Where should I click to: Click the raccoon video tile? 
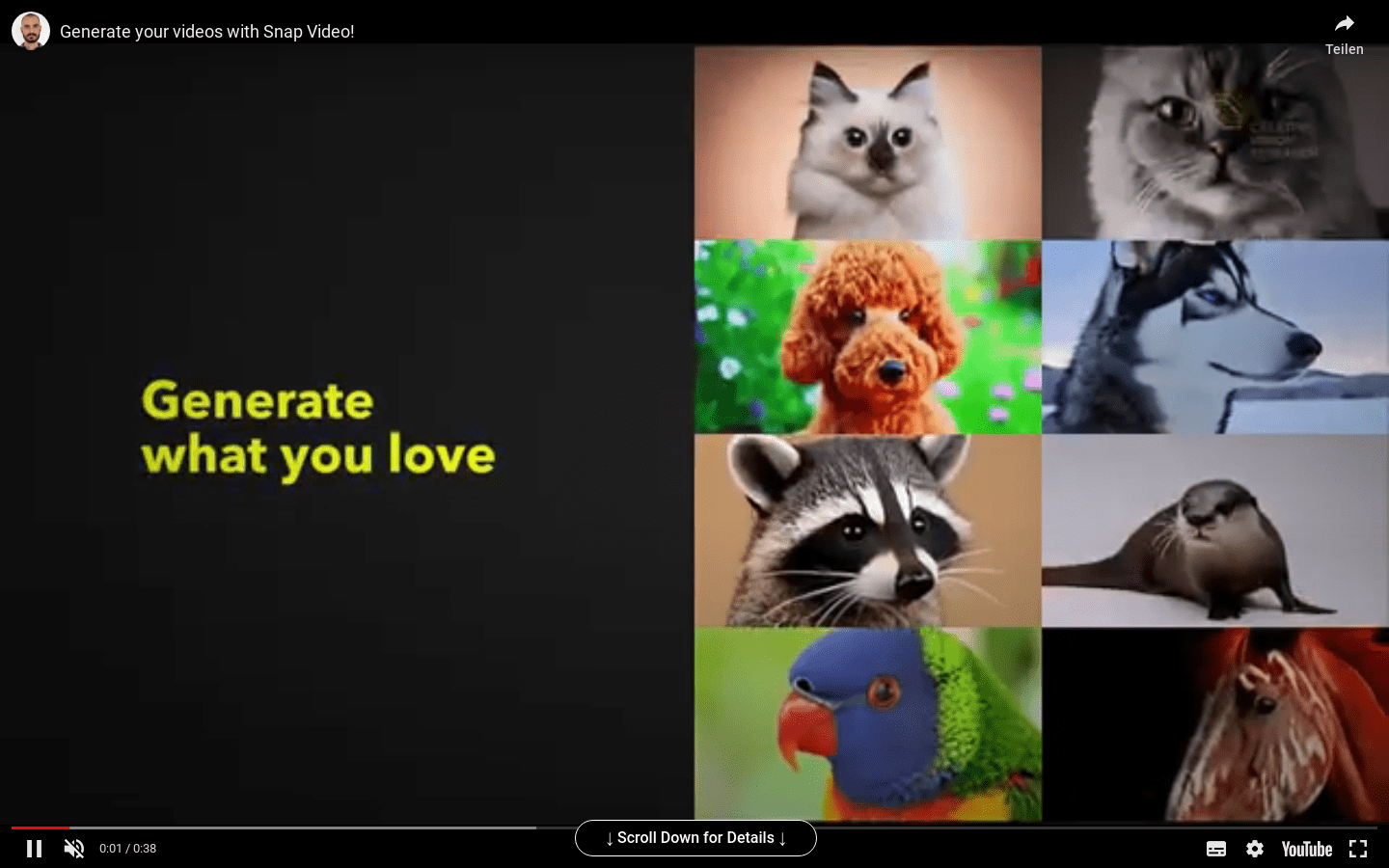(867, 530)
